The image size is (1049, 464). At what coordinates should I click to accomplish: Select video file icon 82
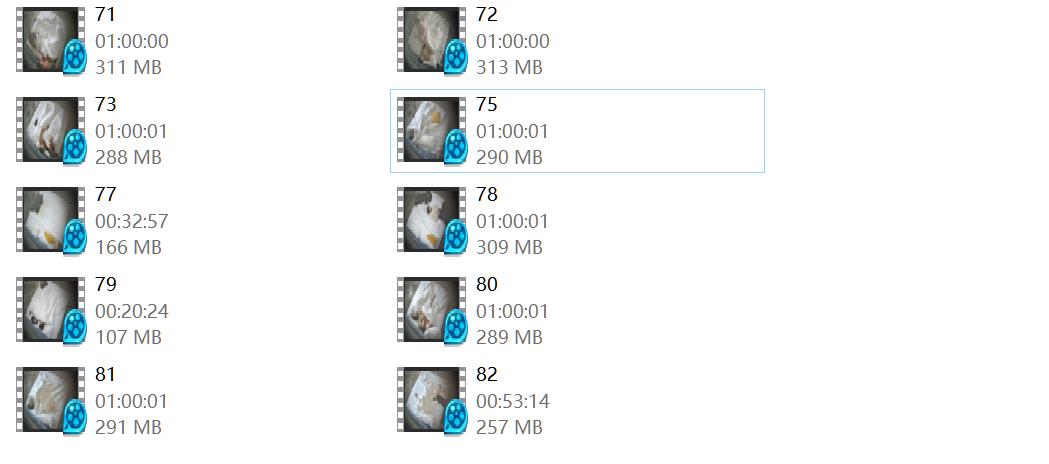click(x=432, y=400)
